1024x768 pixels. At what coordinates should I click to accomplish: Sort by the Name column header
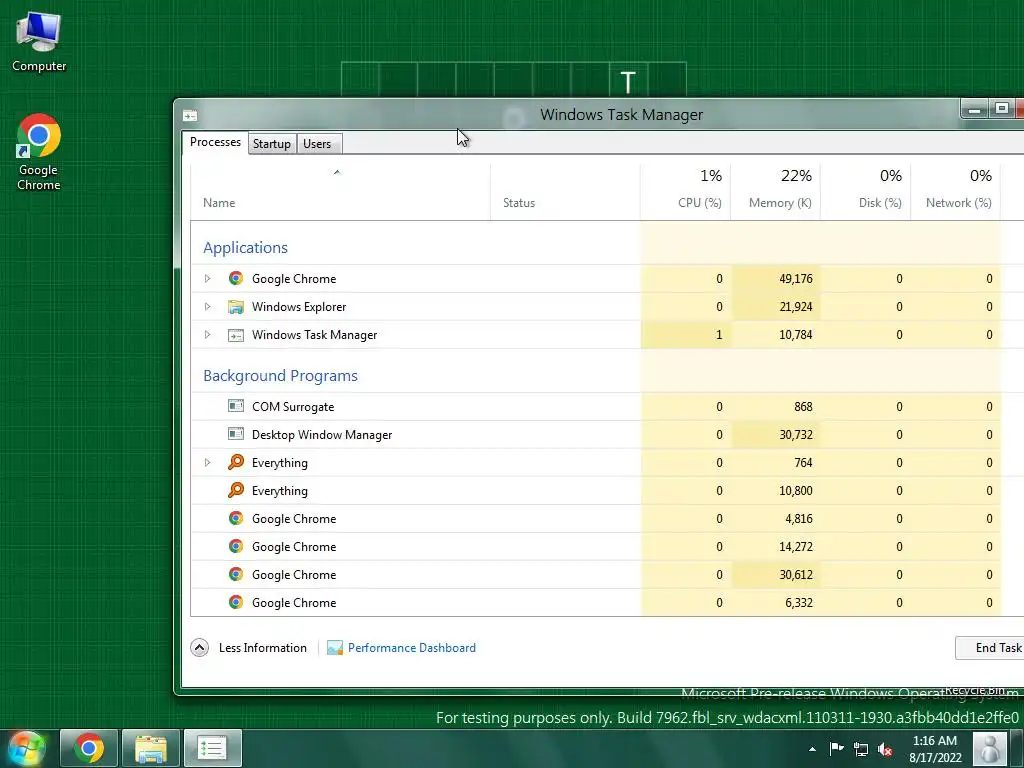point(340,191)
